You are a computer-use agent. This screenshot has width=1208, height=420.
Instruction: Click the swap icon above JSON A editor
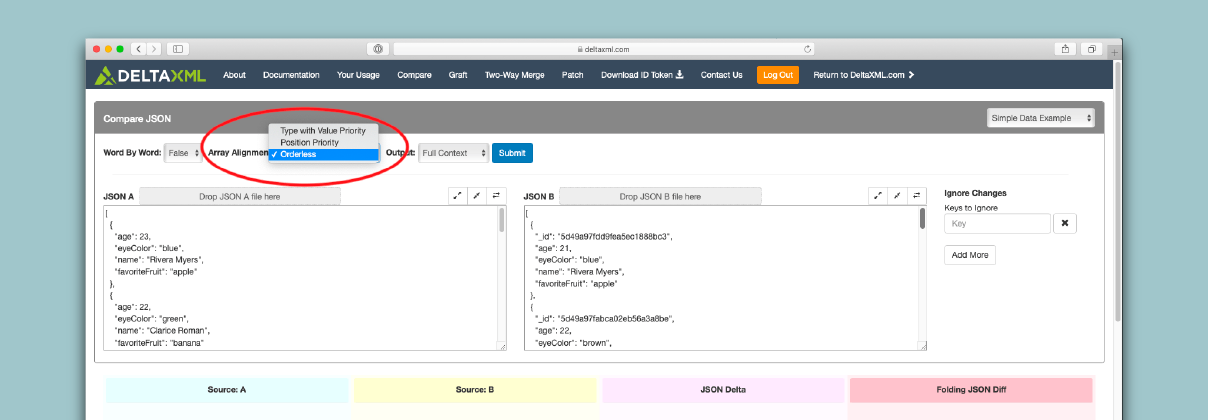click(x=497, y=196)
